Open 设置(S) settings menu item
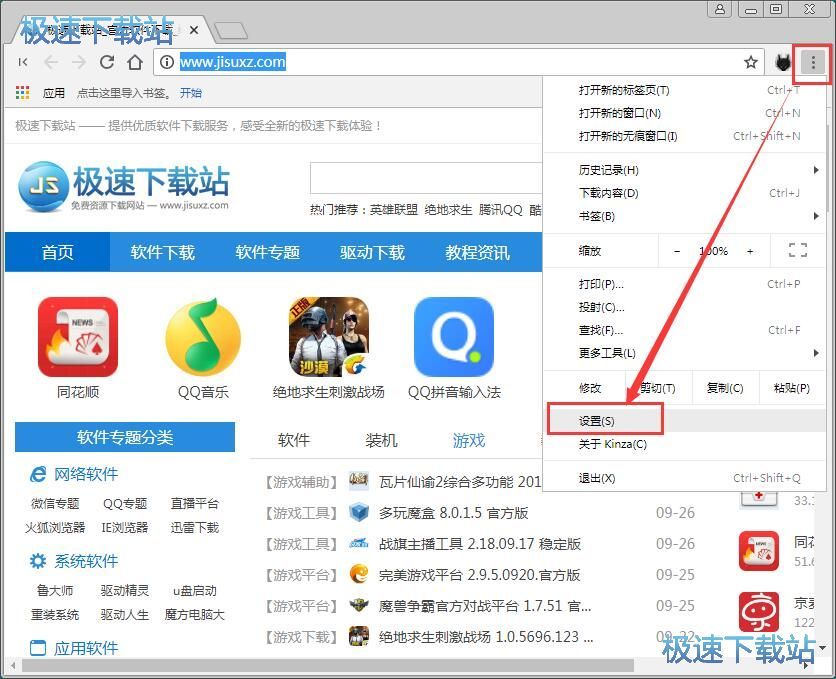The image size is (836, 679). pyautogui.click(x=685, y=421)
